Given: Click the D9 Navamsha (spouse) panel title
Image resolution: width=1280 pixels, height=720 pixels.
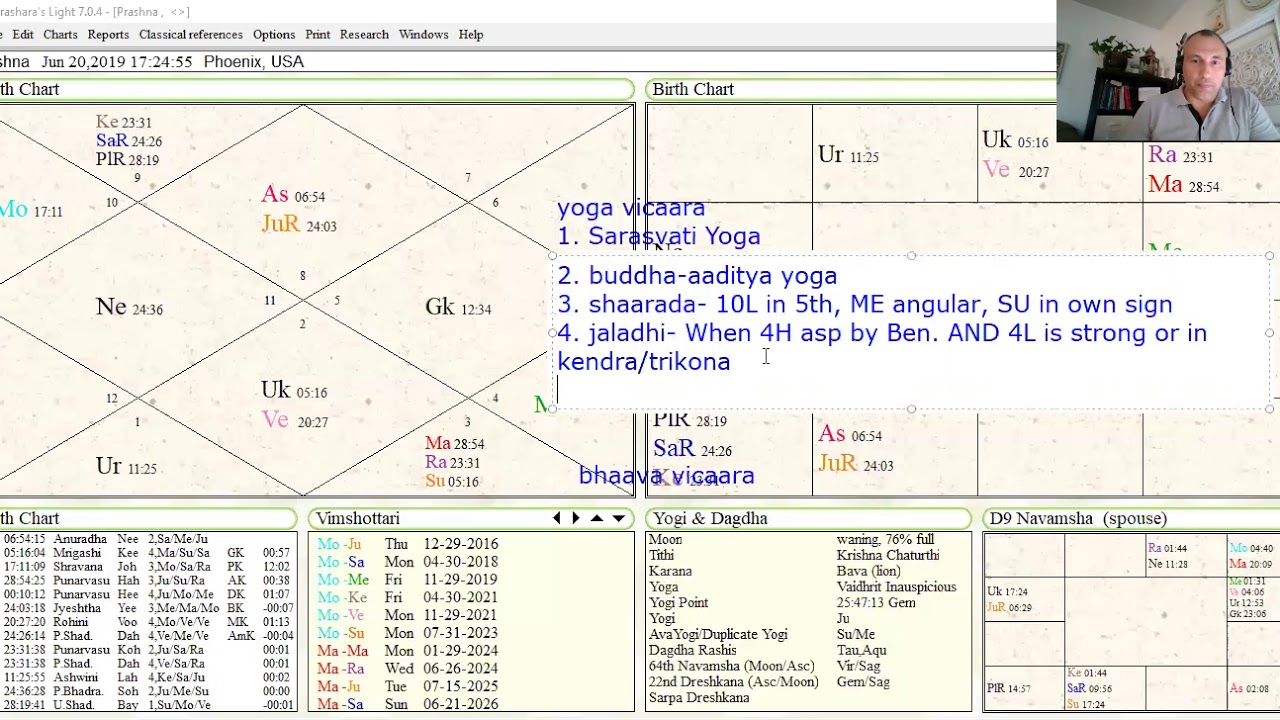Looking at the screenshot, I should [x=1078, y=518].
